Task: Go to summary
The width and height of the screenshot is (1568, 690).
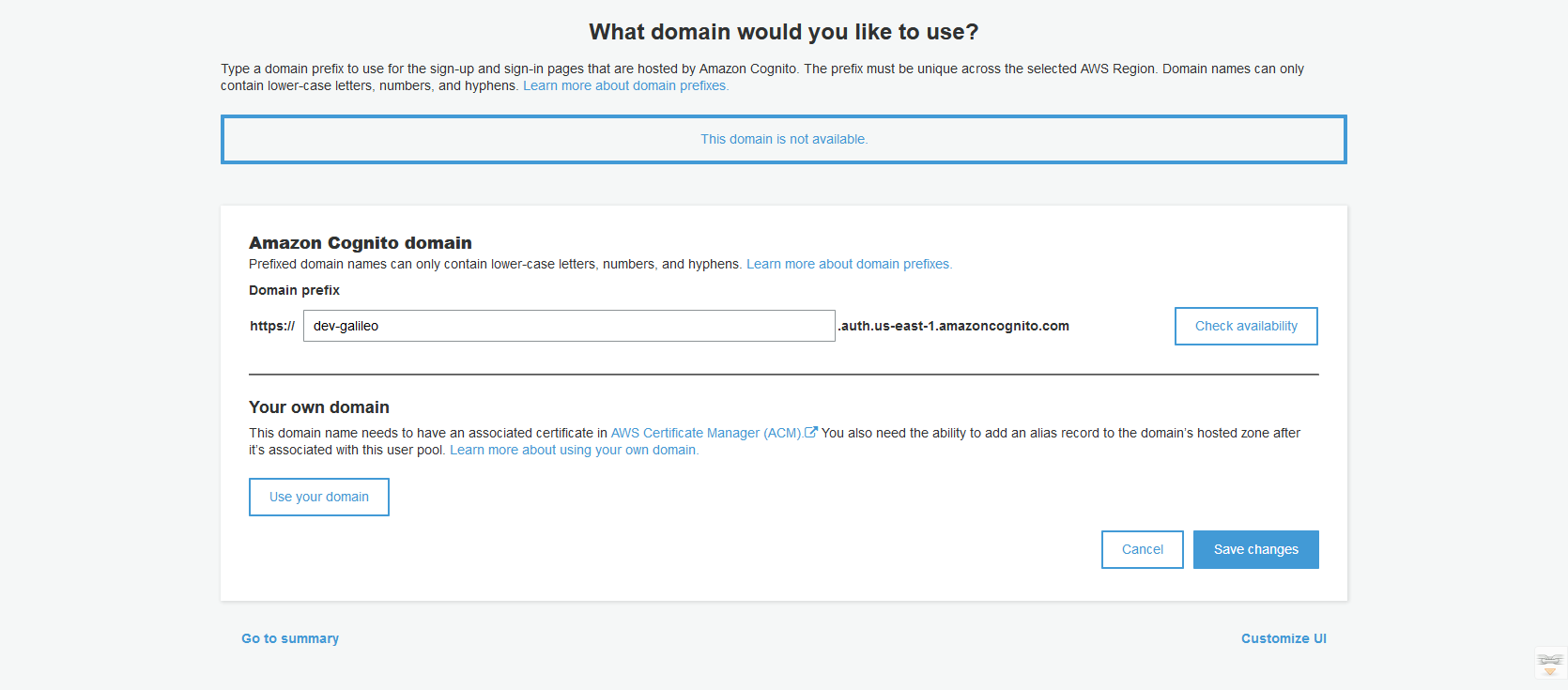Action: (x=289, y=638)
